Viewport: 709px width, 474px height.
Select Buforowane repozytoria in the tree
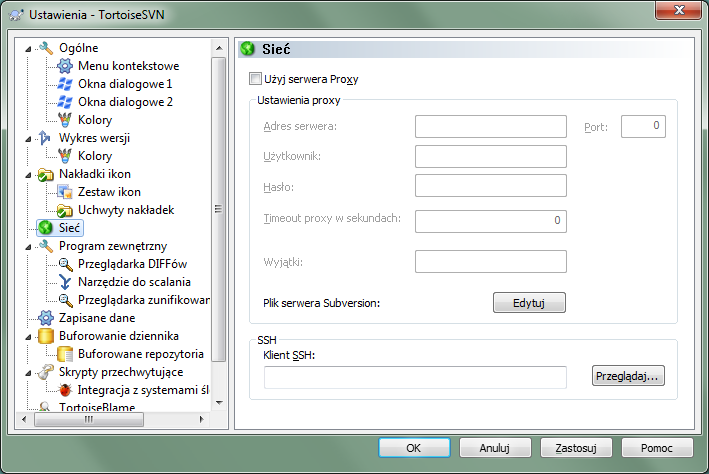[x=141, y=354]
